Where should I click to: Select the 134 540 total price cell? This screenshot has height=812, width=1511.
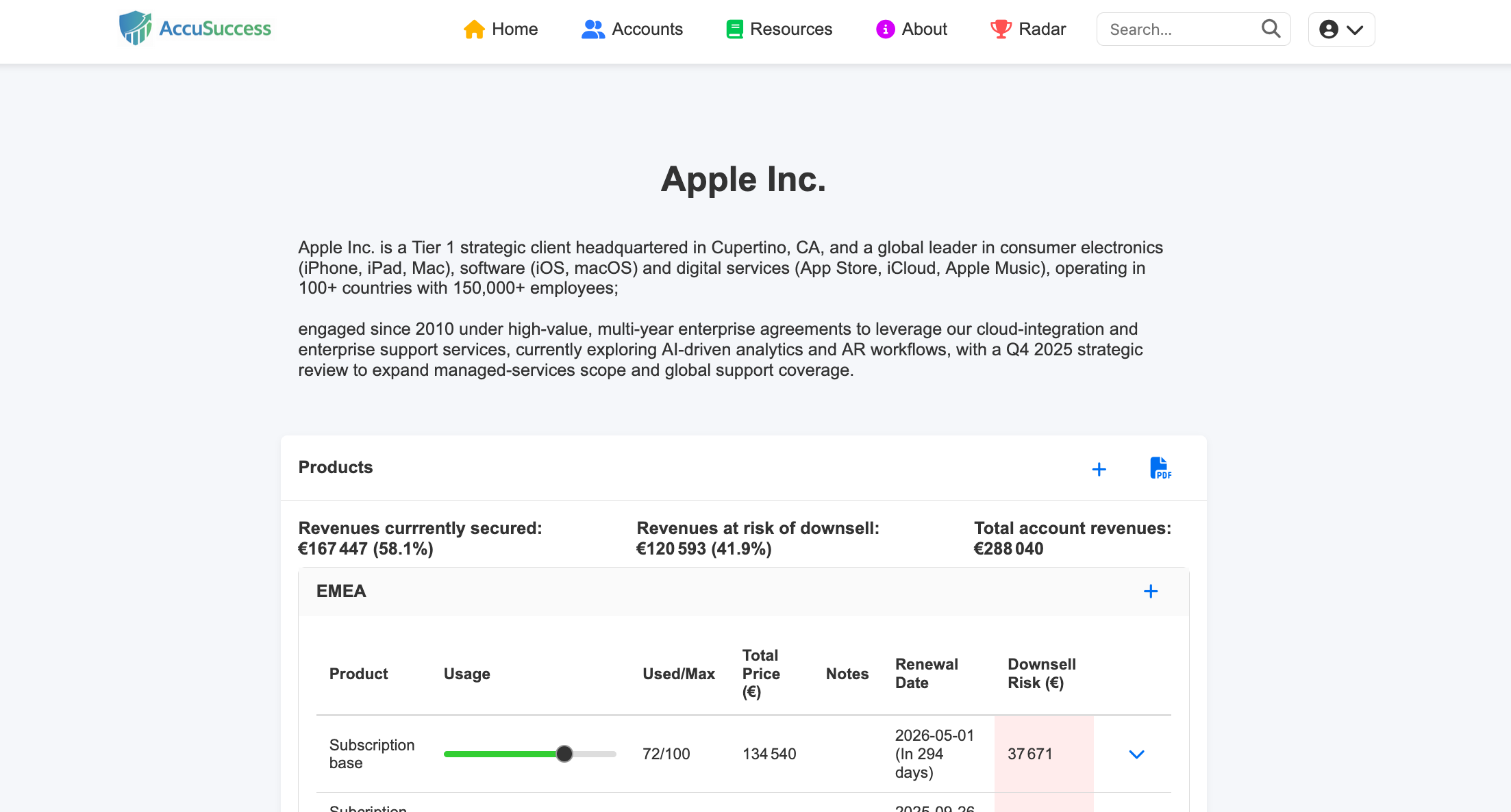(769, 754)
